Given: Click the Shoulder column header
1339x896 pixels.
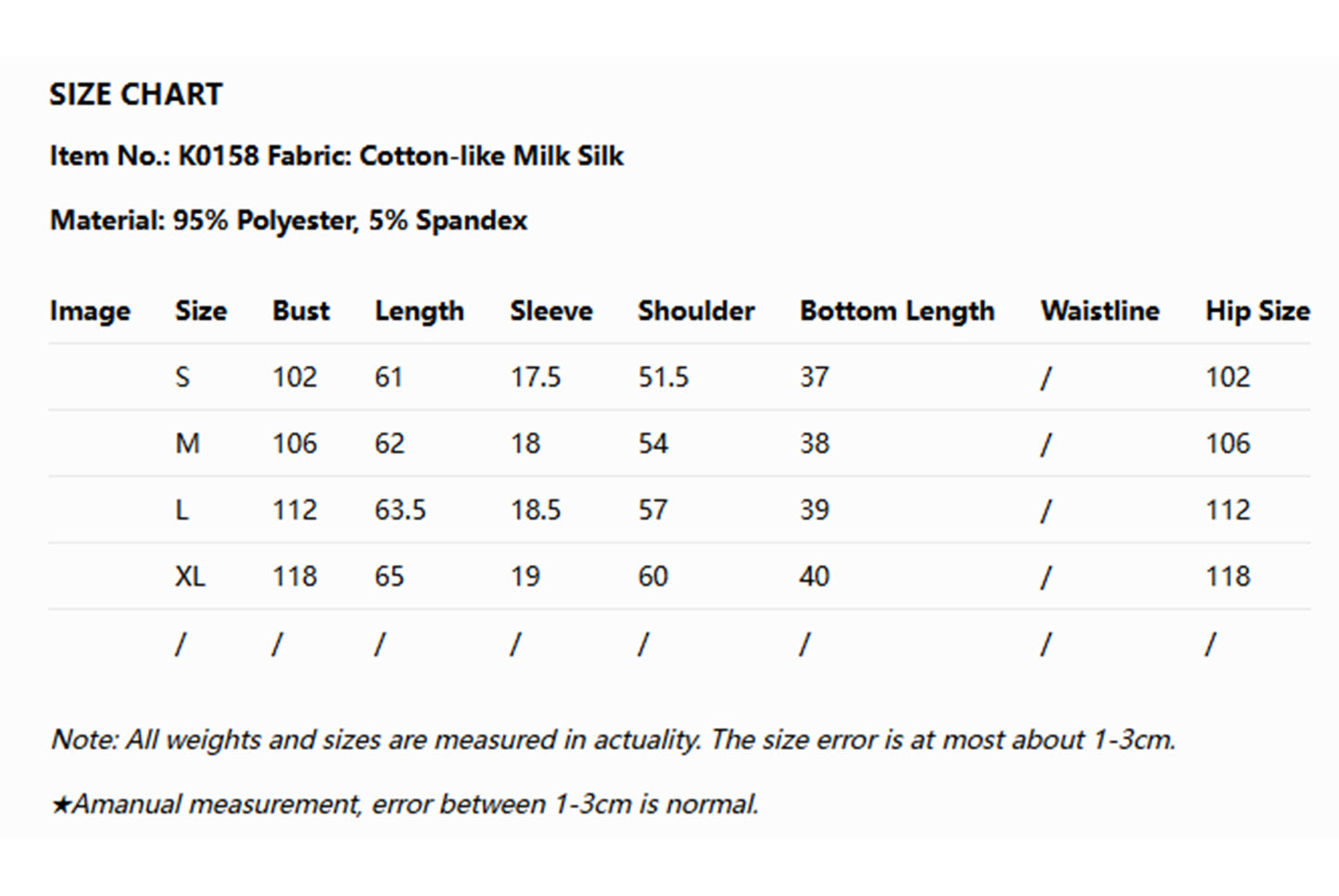Looking at the screenshot, I should pos(696,311).
